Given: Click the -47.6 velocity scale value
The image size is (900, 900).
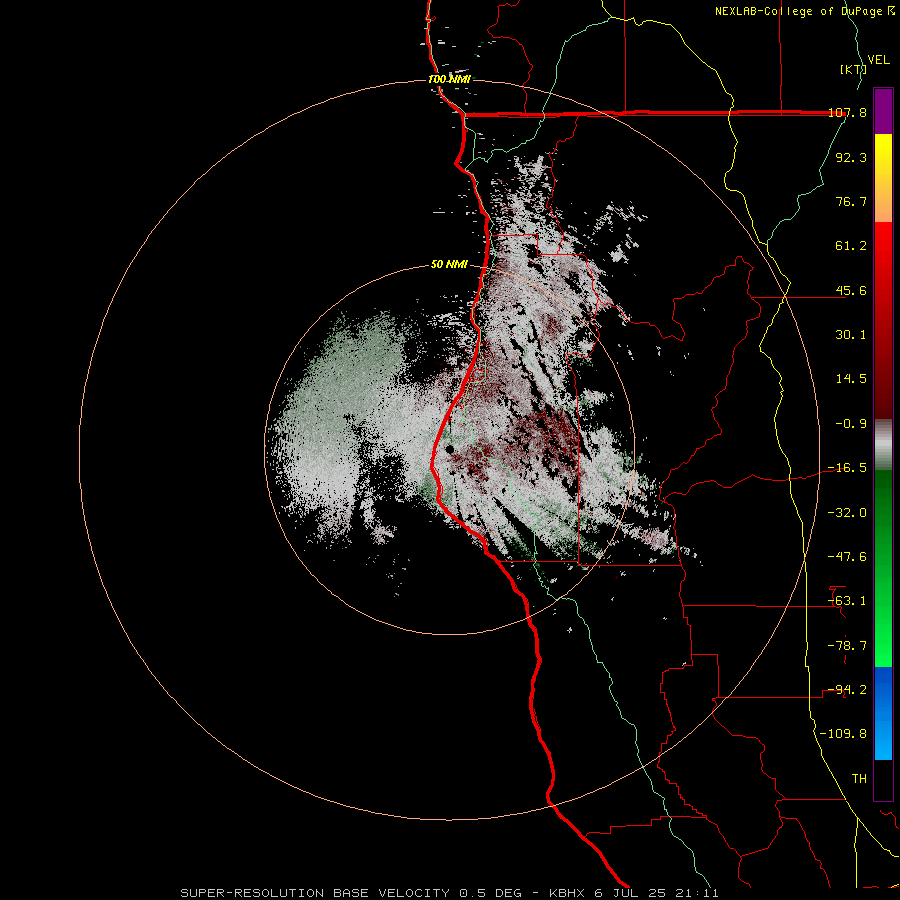Looking at the screenshot, I should (x=847, y=557).
